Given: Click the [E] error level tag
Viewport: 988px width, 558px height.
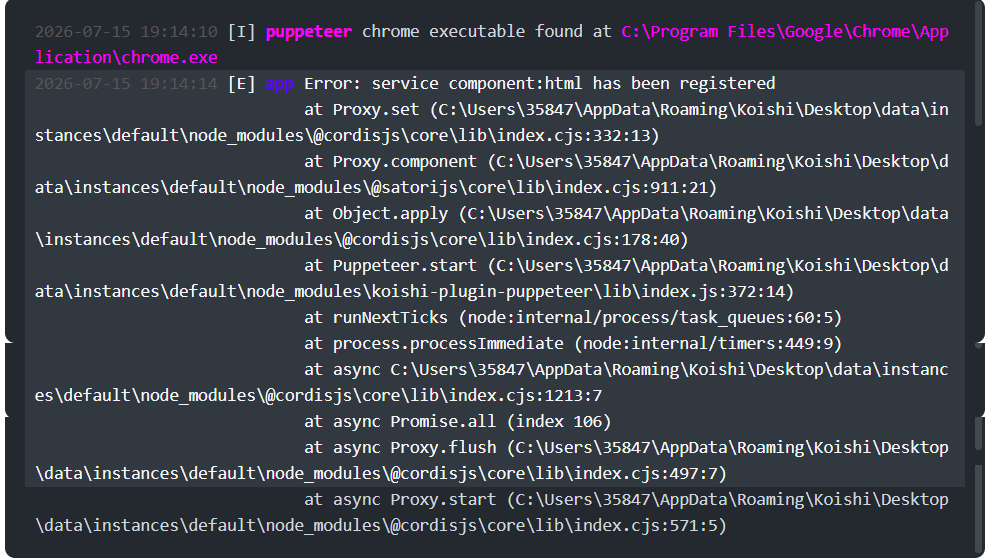Looking at the screenshot, I should 241,84.
